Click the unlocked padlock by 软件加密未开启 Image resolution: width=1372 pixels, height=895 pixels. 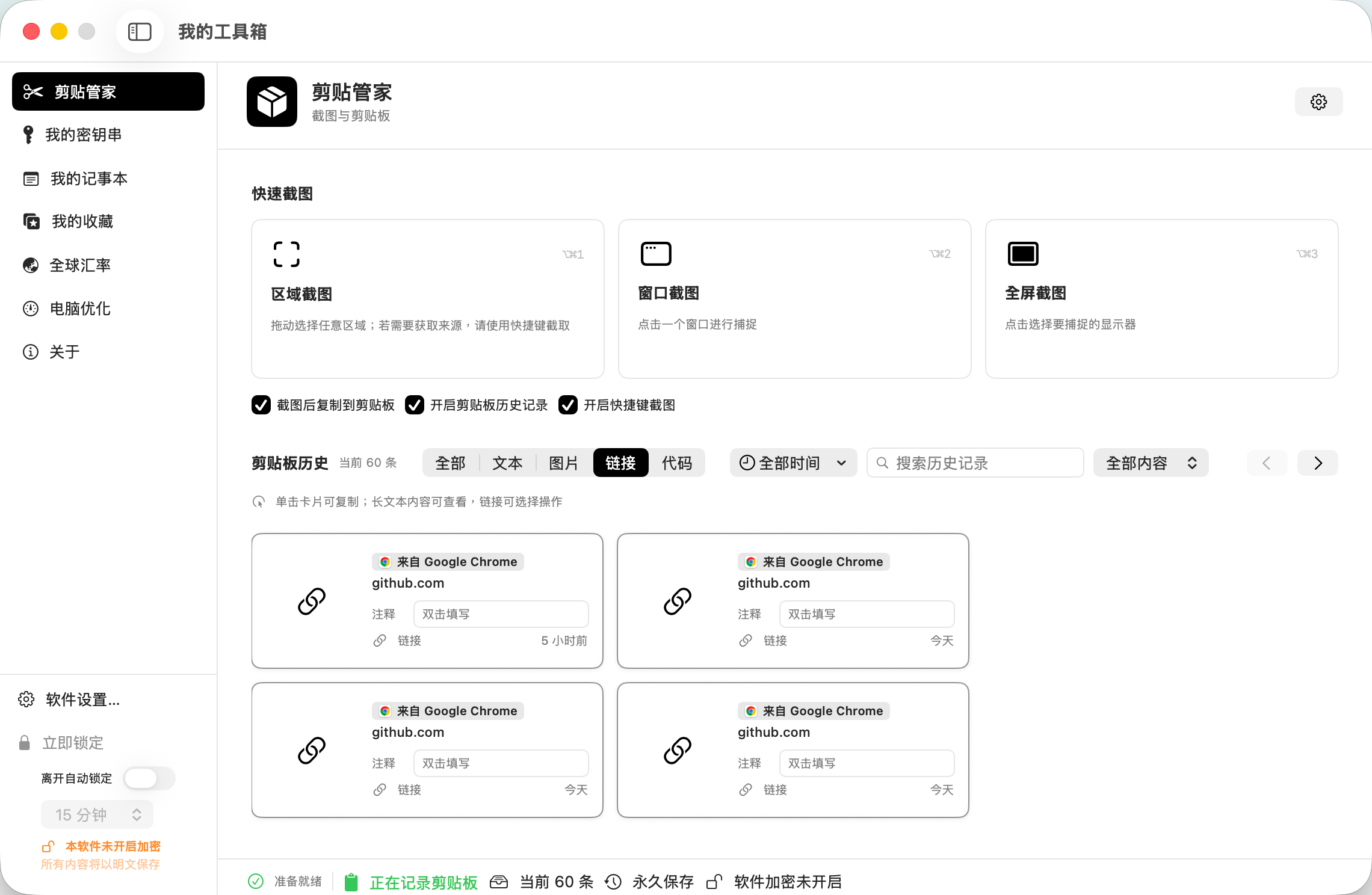[x=714, y=882]
